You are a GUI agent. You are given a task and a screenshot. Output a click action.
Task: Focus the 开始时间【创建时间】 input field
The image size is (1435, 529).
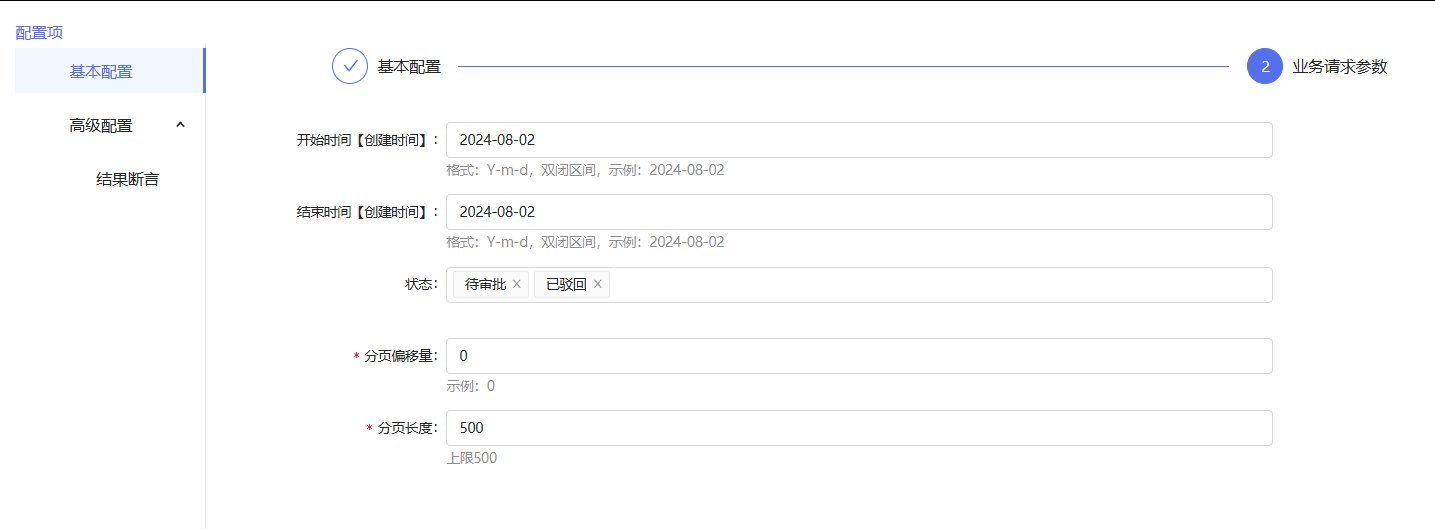(858, 140)
